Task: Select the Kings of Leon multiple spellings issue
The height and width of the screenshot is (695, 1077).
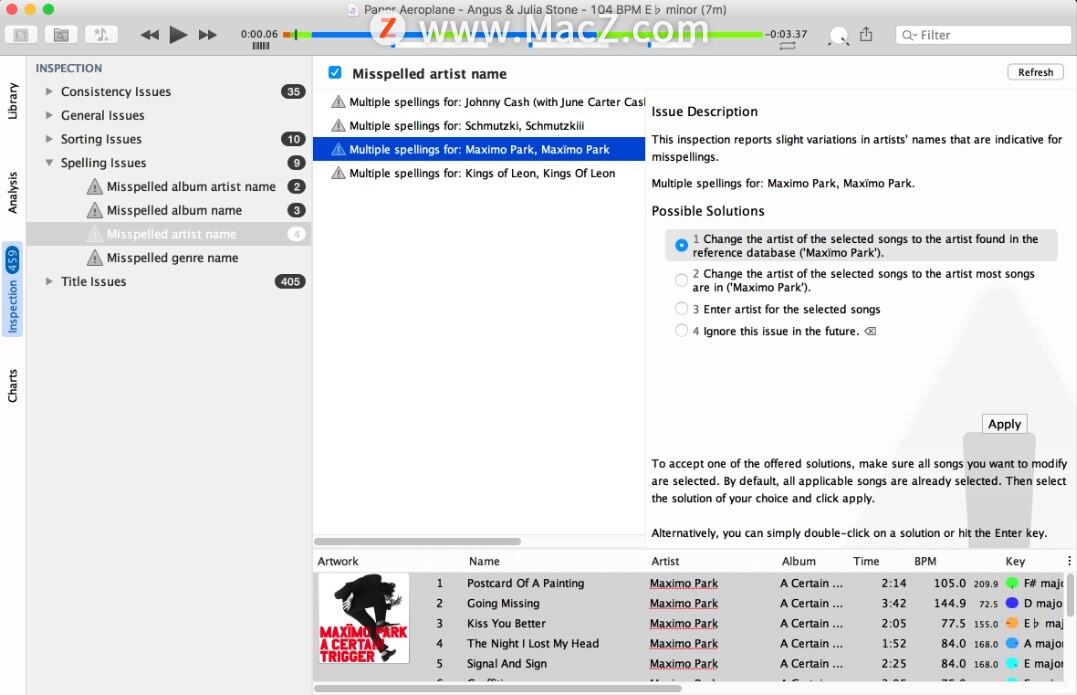Action: coord(479,173)
